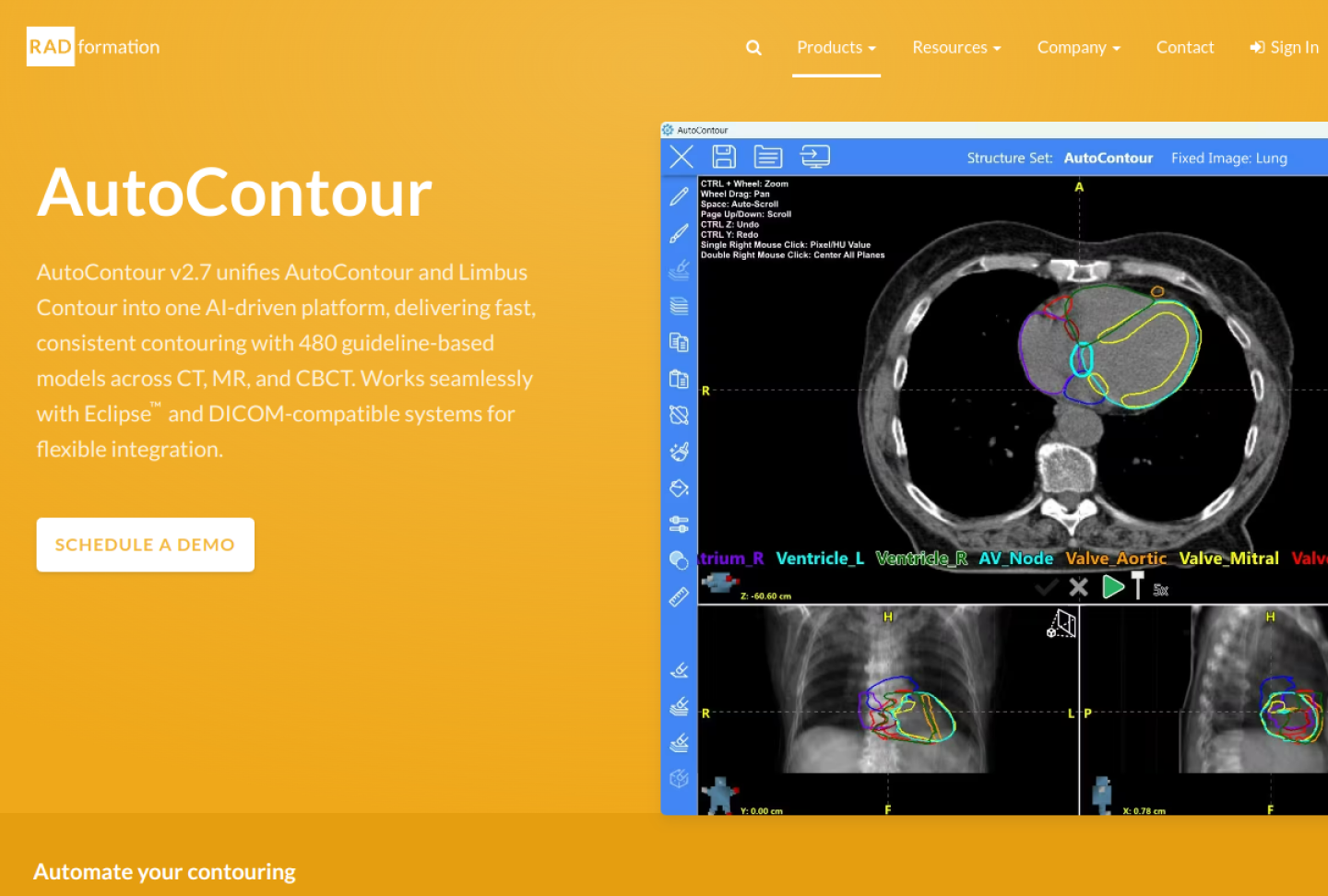Click the green play auto-scroll button
The height and width of the screenshot is (896, 1328).
1113,586
